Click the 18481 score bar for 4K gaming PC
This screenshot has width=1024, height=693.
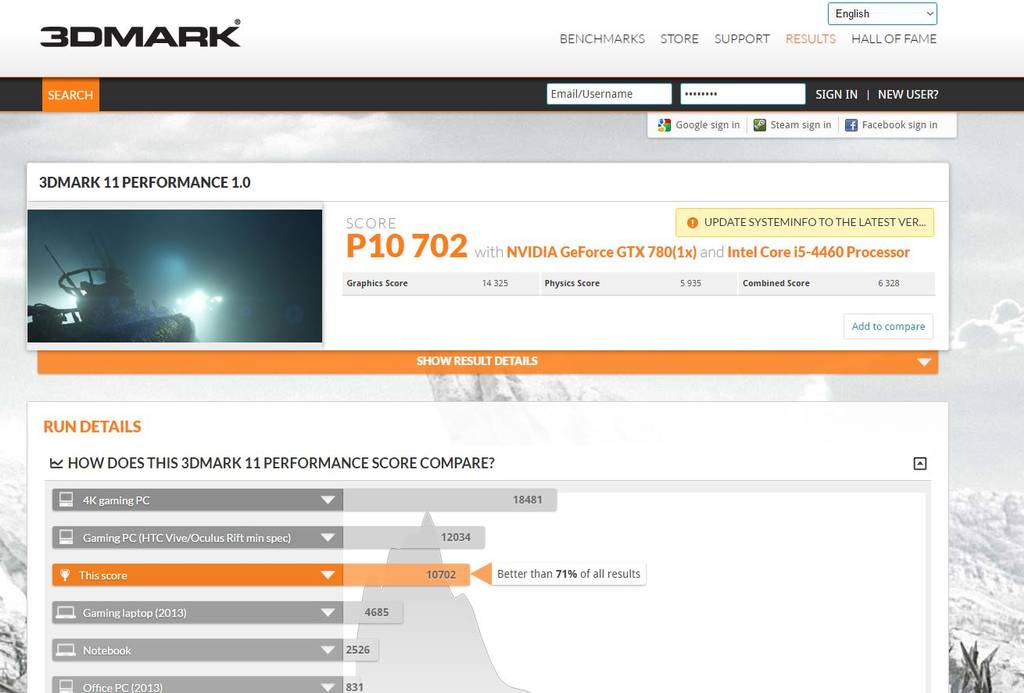pos(449,500)
